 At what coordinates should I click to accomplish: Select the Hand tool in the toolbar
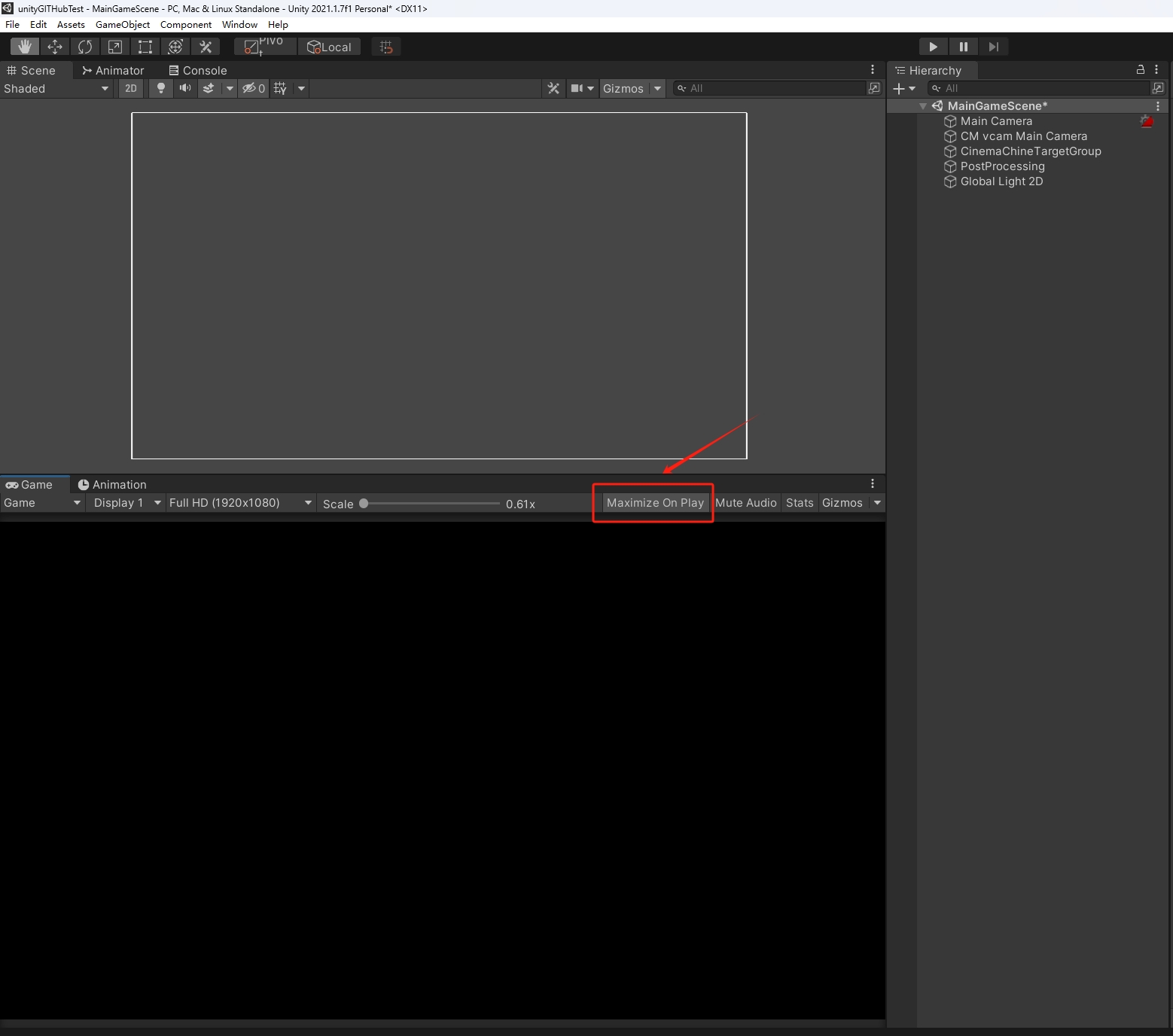pos(25,47)
